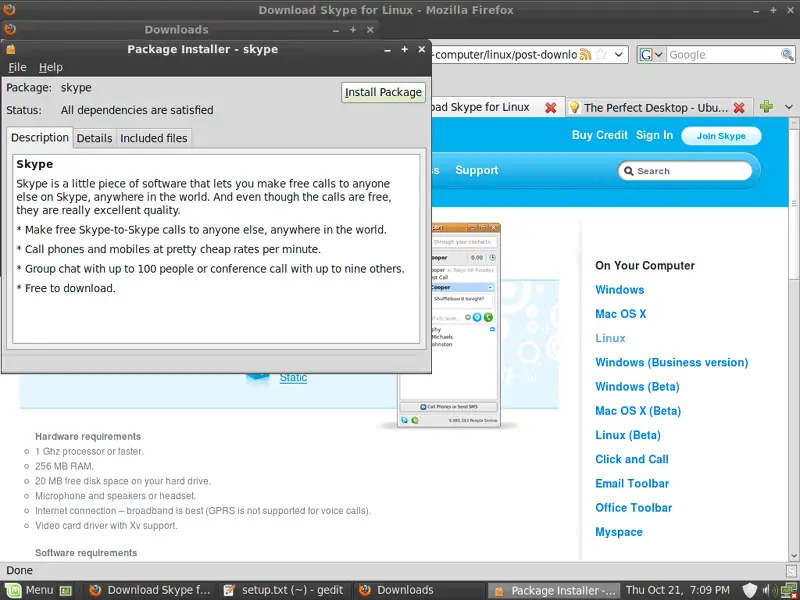Click the Firefox page vertical scrollbar
Image resolution: width=800 pixels, height=600 pixels.
click(794, 339)
